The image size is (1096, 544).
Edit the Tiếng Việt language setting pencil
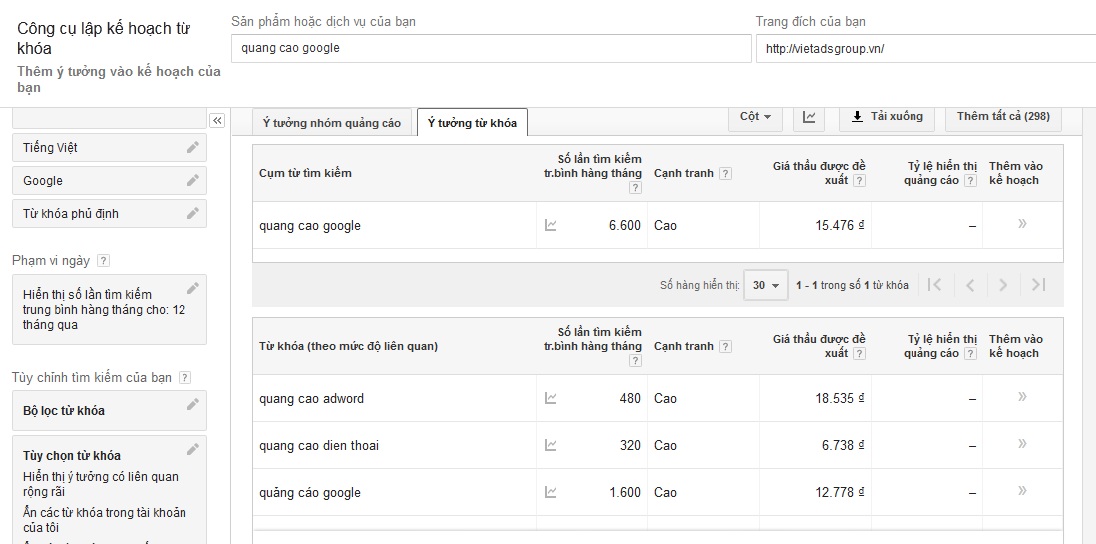[193, 148]
